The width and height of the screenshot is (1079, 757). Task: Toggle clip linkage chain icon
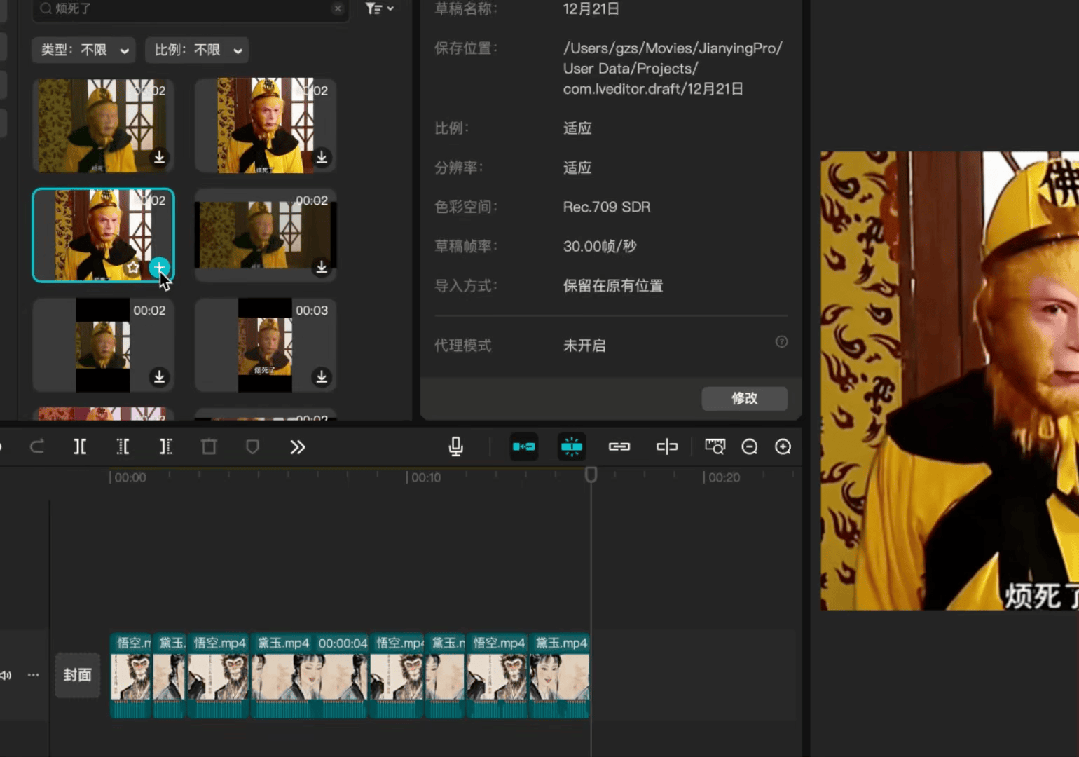619,447
